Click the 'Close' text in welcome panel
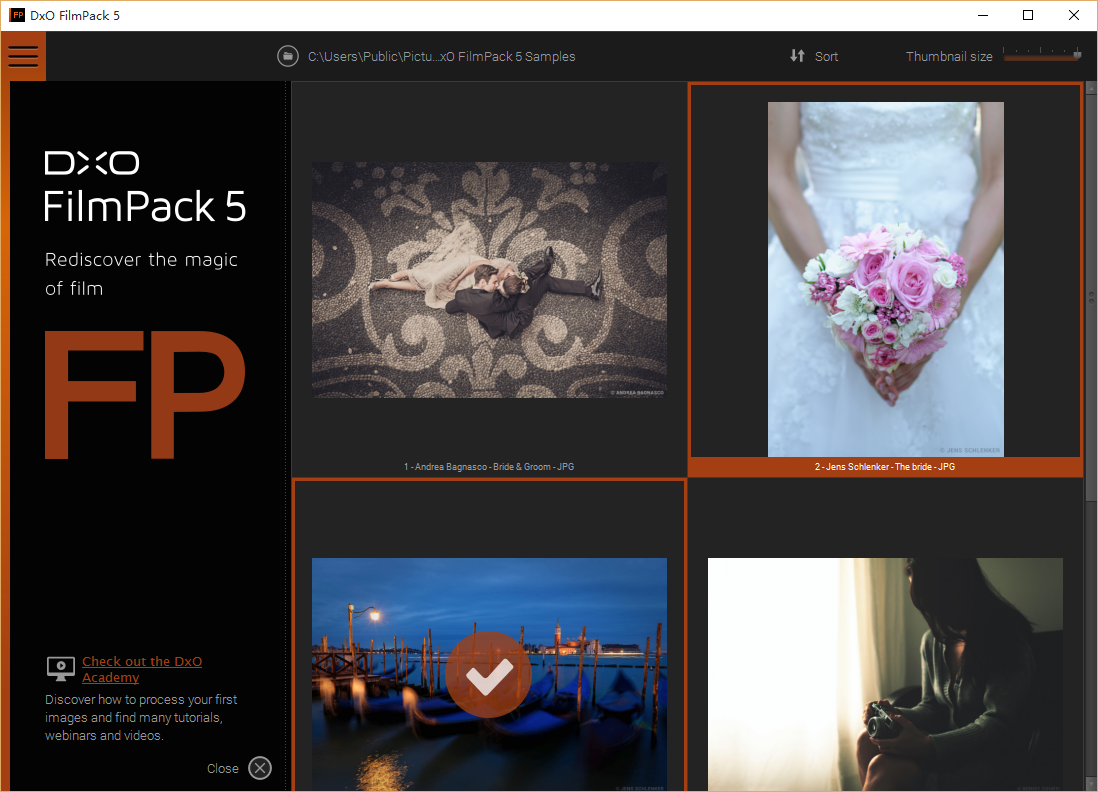This screenshot has height=792, width=1098. (222, 769)
